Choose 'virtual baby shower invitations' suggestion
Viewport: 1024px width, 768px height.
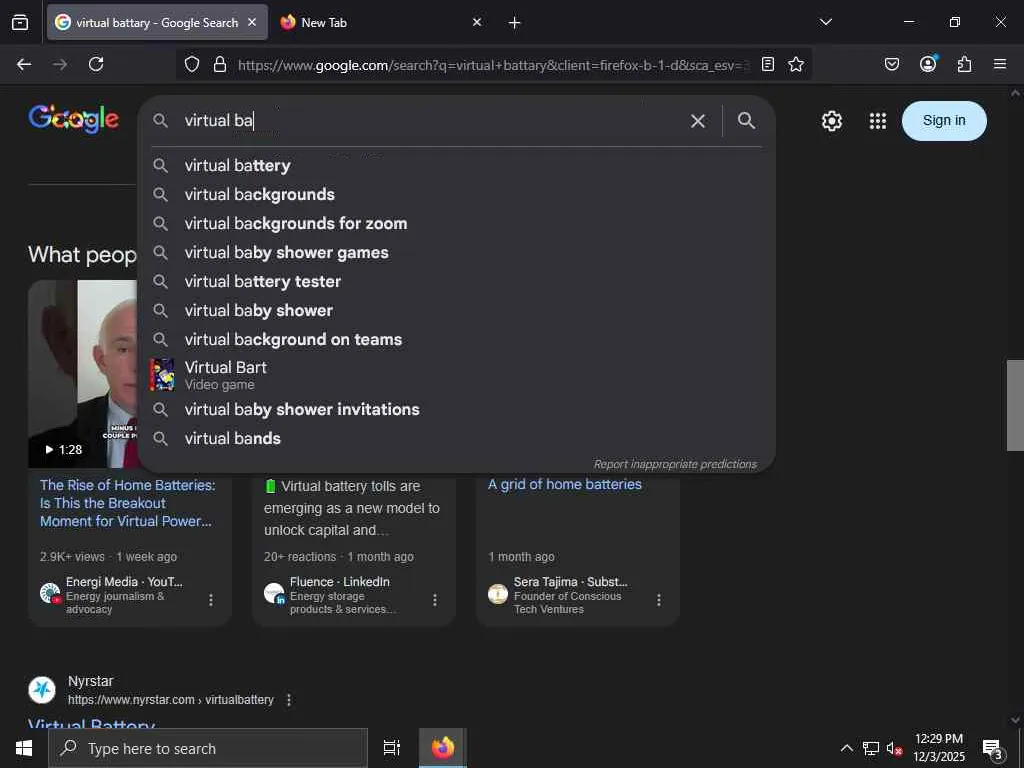pos(456,409)
